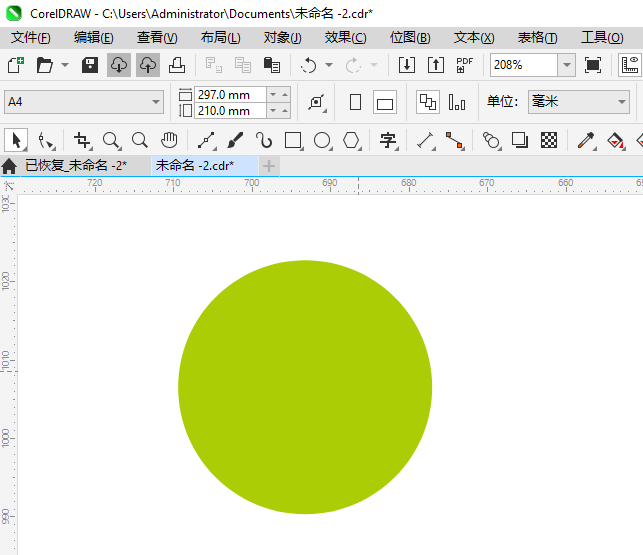Click the cloud upload icon
This screenshot has height=555, width=643.
pos(148,65)
